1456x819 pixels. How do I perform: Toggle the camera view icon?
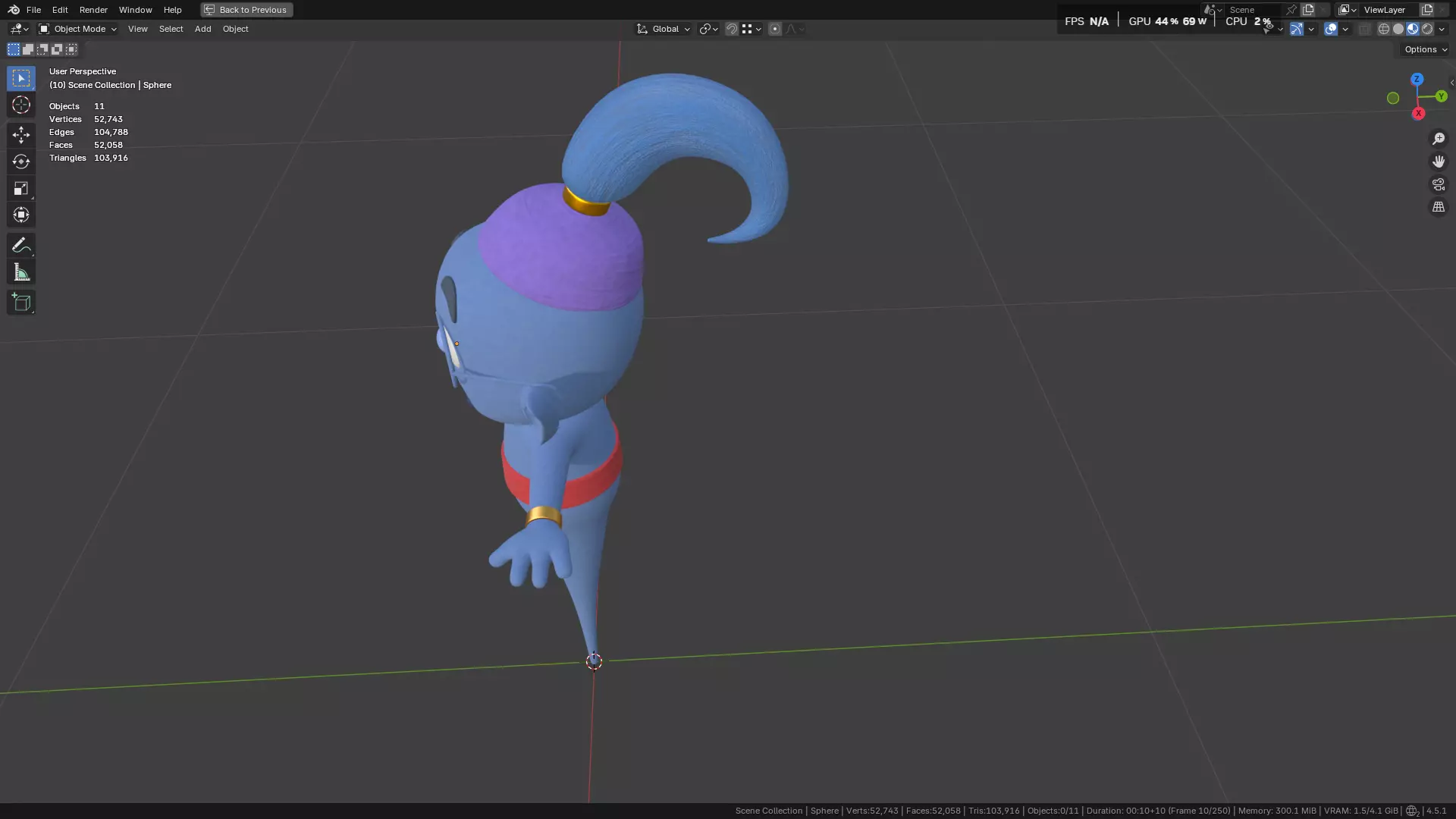[1439, 184]
